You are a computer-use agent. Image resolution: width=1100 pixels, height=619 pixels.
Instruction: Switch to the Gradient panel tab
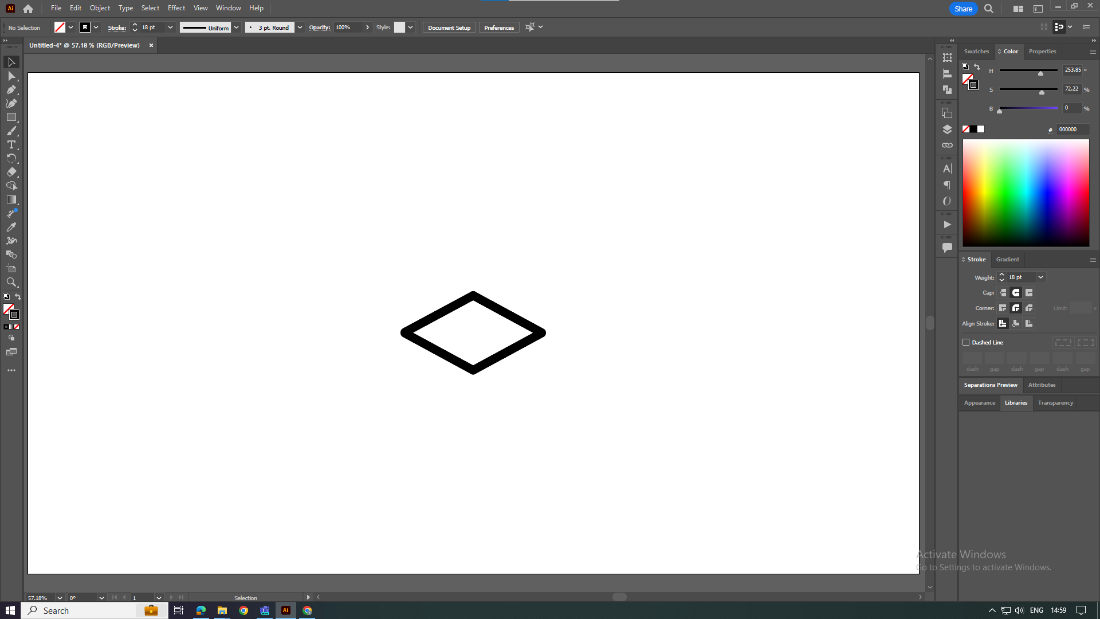pos(1007,259)
